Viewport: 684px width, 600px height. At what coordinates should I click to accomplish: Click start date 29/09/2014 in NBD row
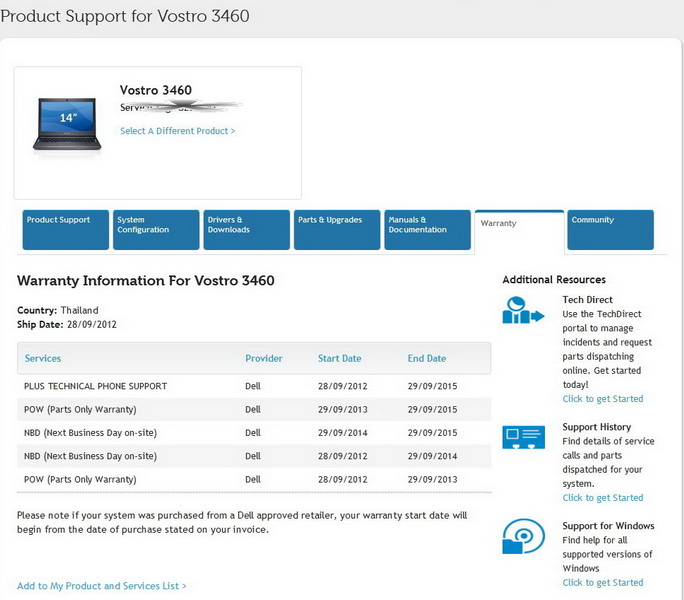[342, 433]
